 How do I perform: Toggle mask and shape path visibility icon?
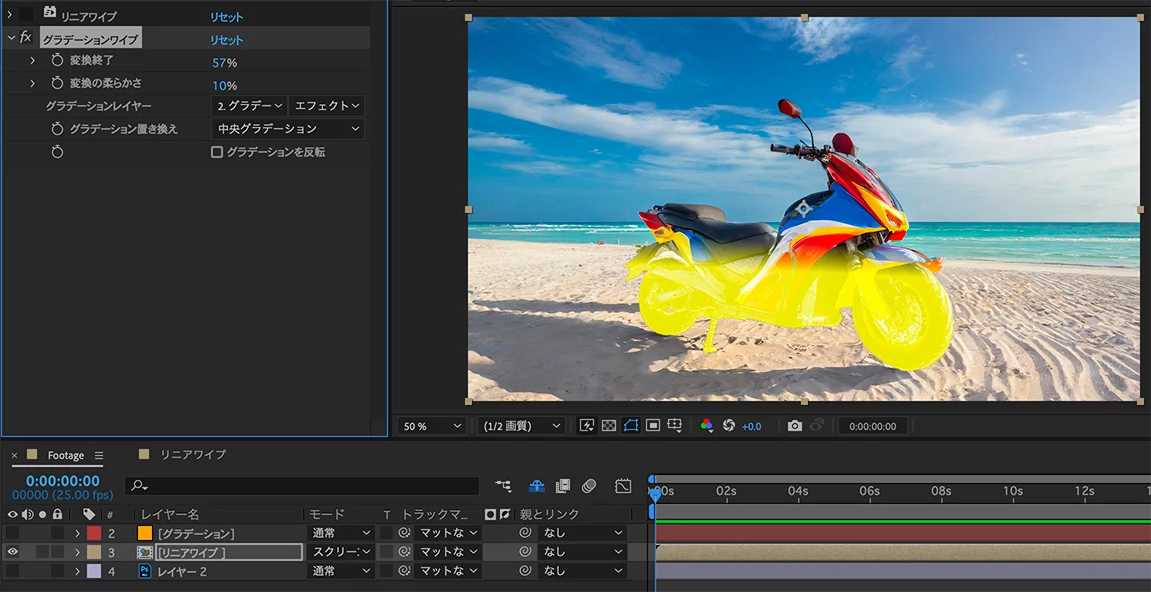click(630, 426)
